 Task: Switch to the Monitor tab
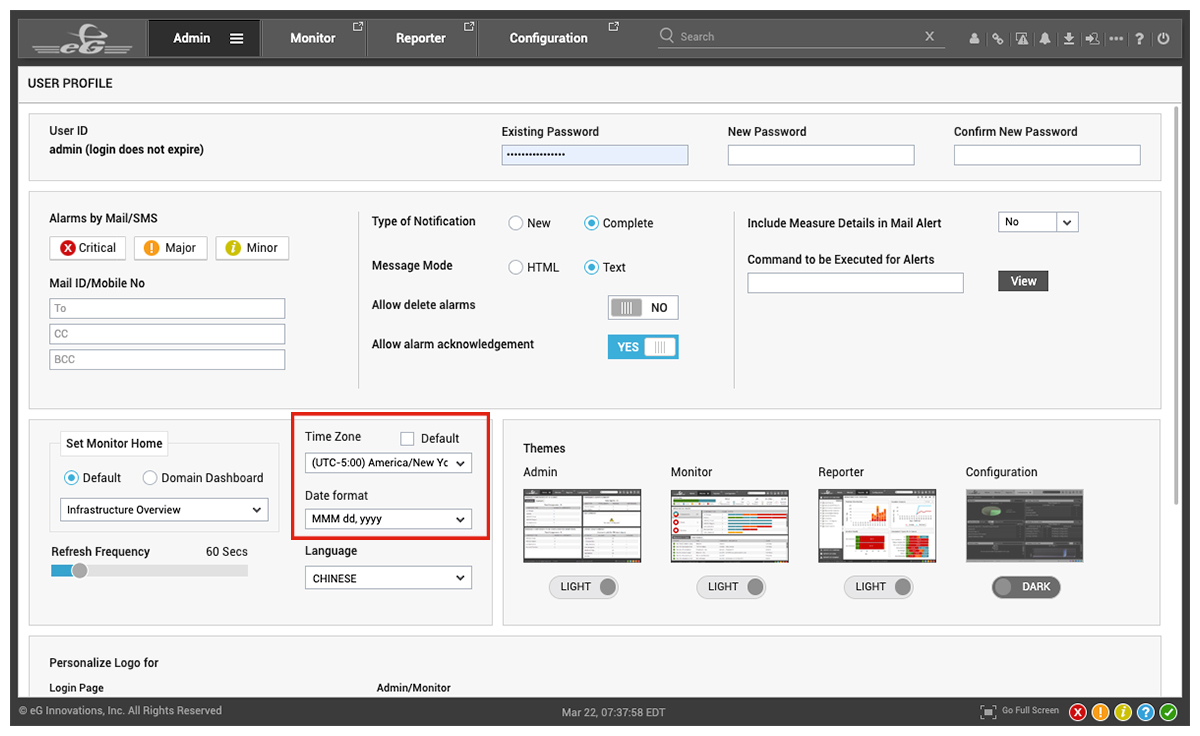pos(314,38)
